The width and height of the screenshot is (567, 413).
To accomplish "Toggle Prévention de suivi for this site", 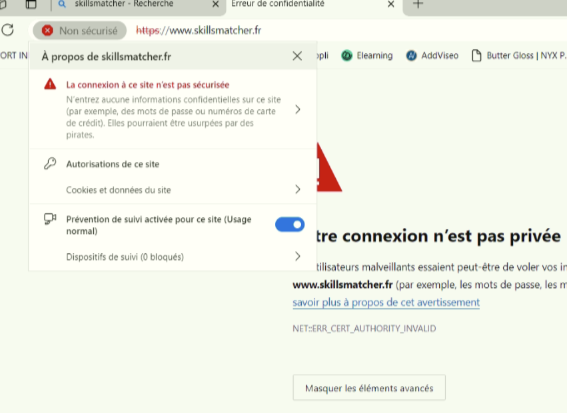I will coord(290,225).
